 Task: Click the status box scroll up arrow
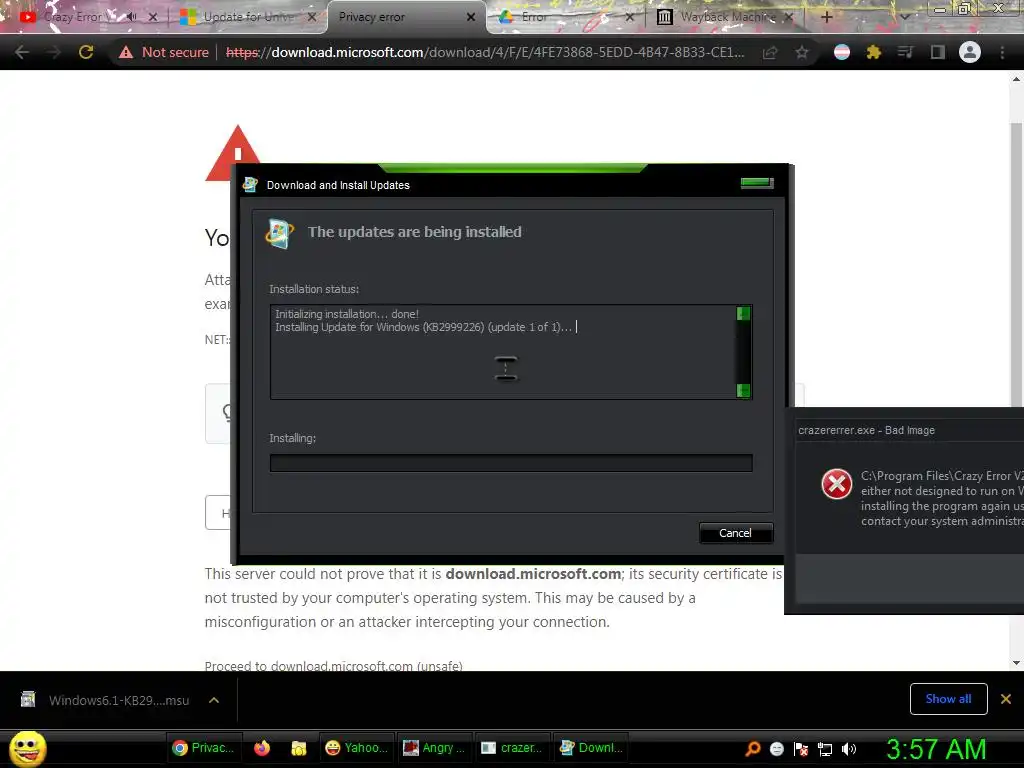tap(743, 314)
